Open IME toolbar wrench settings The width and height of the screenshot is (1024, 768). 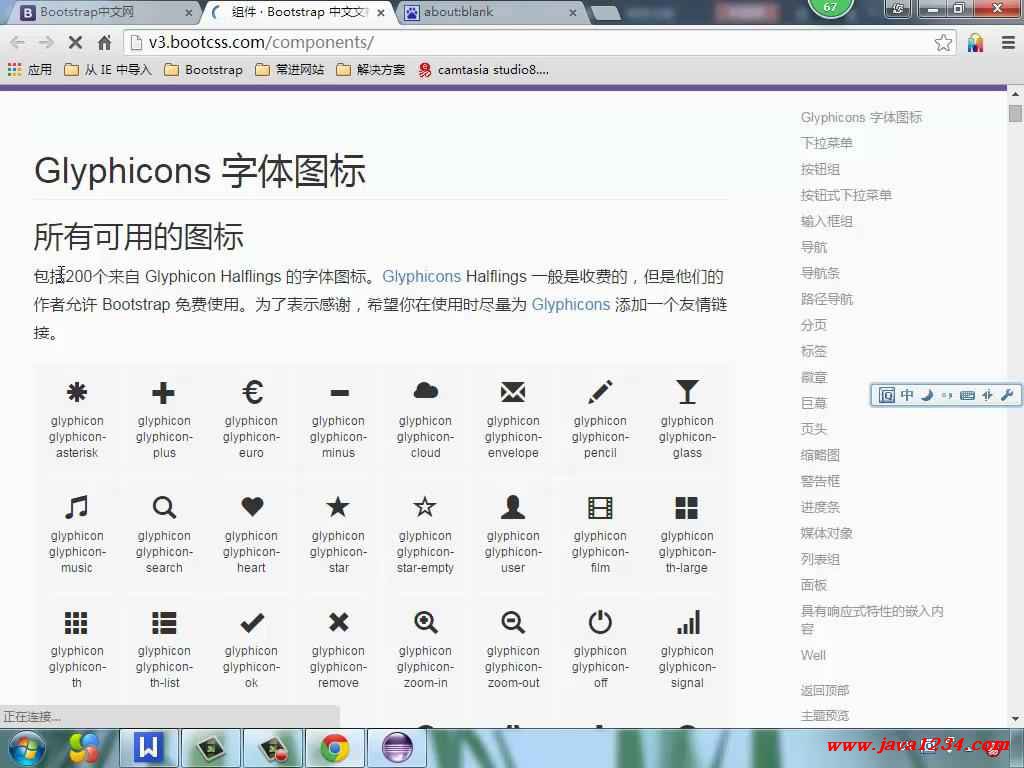pyautogui.click(x=1006, y=394)
